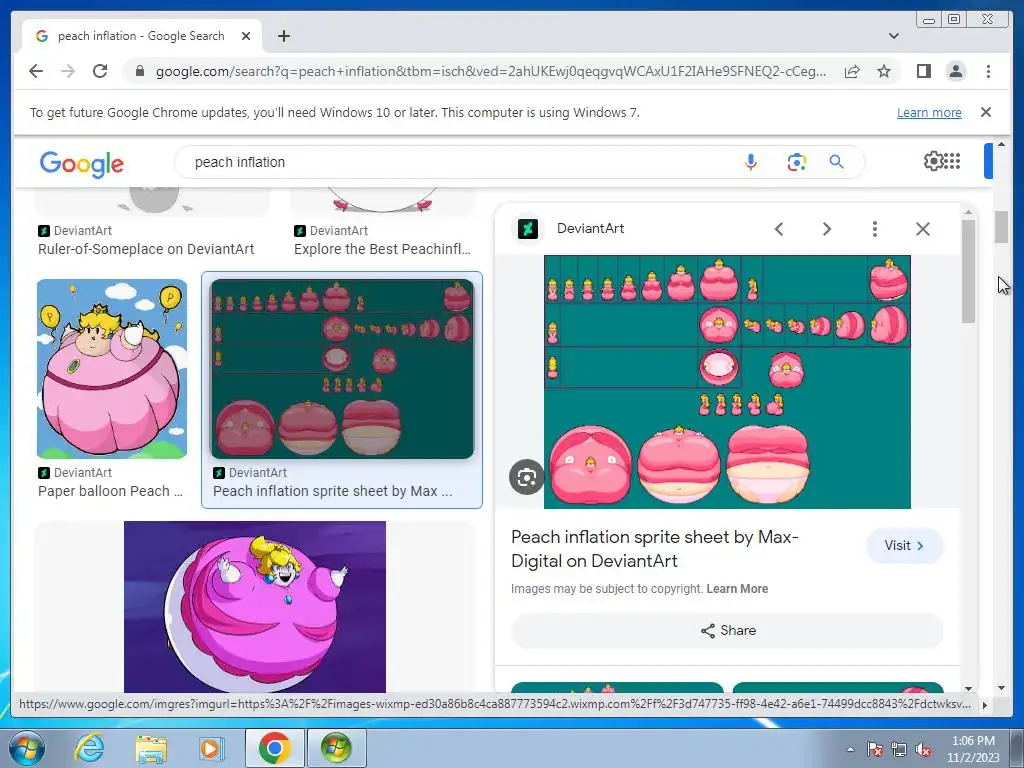Screen dimensions: 1024x768
Task: Close the image preview panel
Action: [x=923, y=229]
